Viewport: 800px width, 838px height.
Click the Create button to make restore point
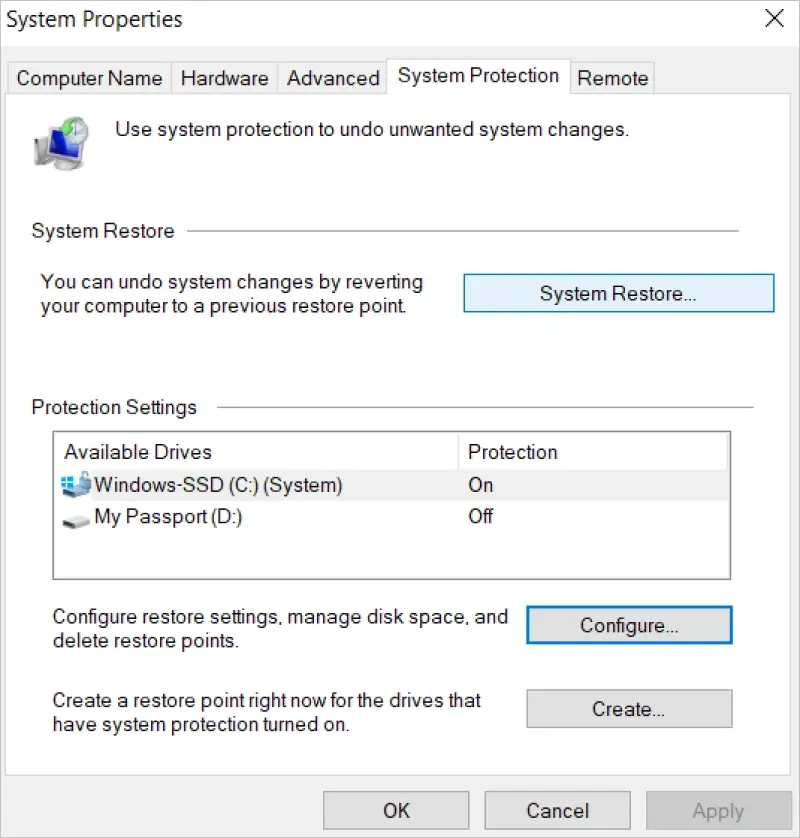(x=628, y=709)
